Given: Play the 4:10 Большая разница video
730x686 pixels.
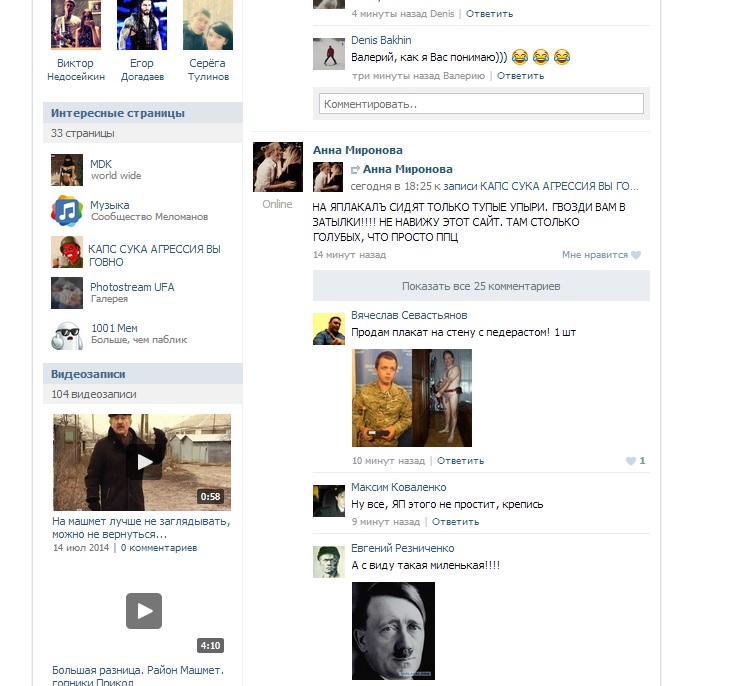Looking at the screenshot, I should click(x=144, y=611).
